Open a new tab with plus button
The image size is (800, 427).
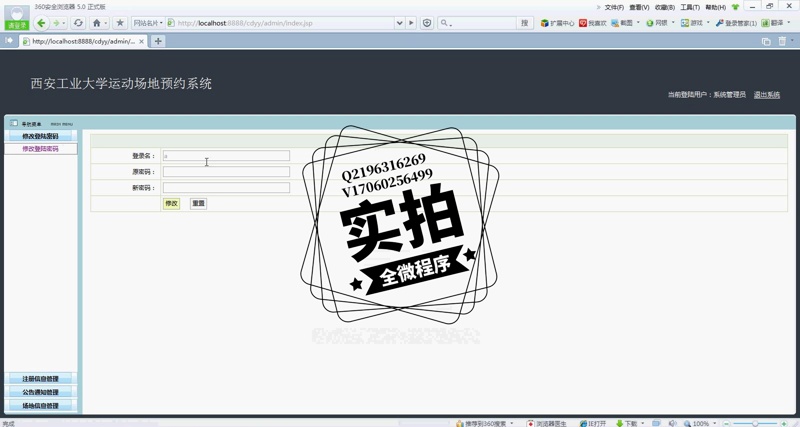158,41
